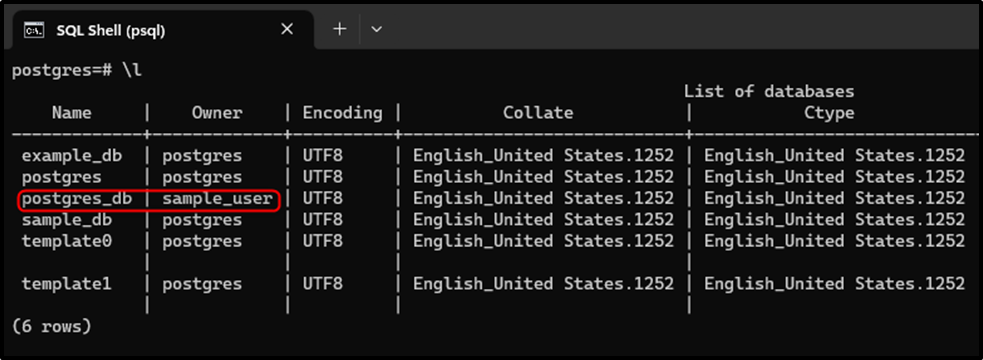Close the SQL Shell (psql) tab
This screenshot has width=983, height=360.
click(286, 29)
